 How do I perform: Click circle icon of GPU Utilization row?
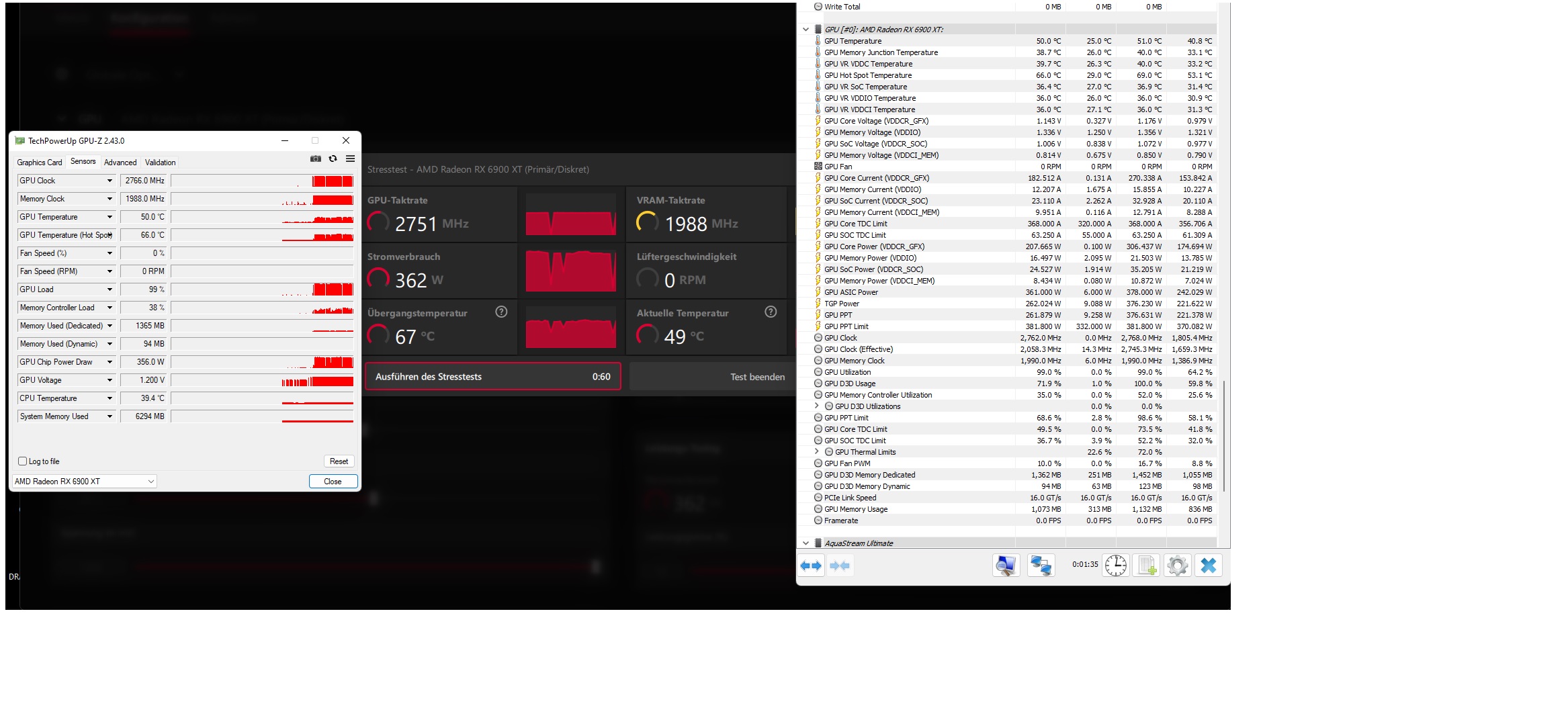pos(818,372)
